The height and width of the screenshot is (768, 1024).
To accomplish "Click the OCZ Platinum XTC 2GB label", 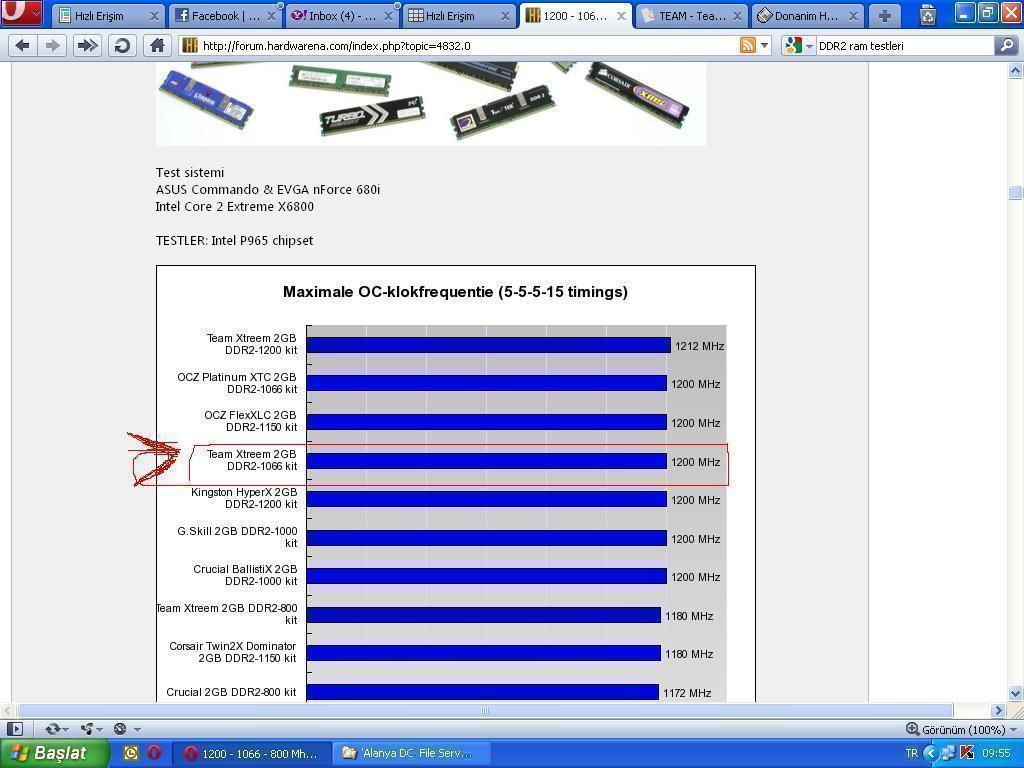I will (236, 383).
